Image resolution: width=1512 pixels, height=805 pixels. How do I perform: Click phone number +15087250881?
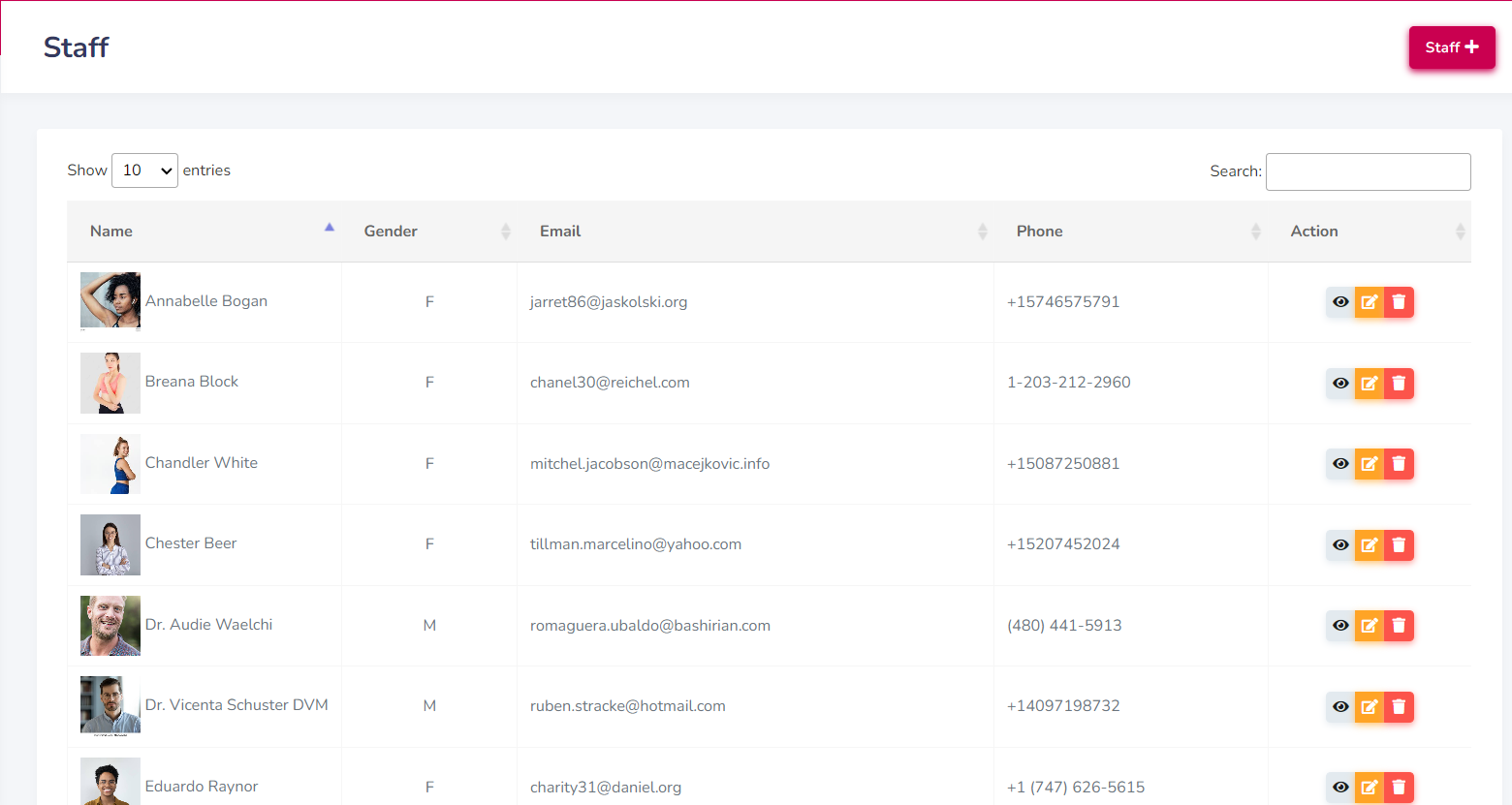tap(1063, 464)
